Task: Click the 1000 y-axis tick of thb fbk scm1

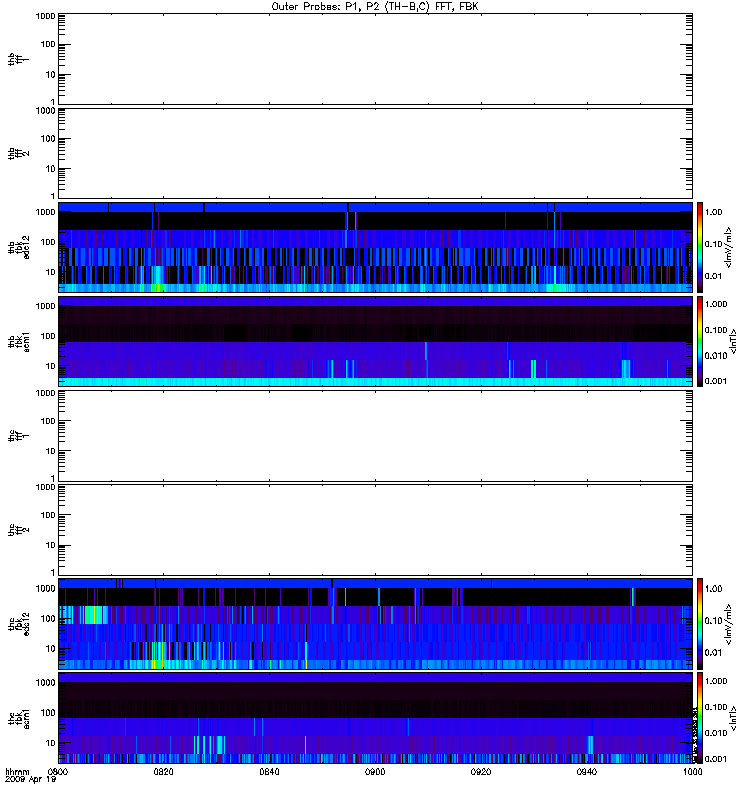Action: coord(45,306)
